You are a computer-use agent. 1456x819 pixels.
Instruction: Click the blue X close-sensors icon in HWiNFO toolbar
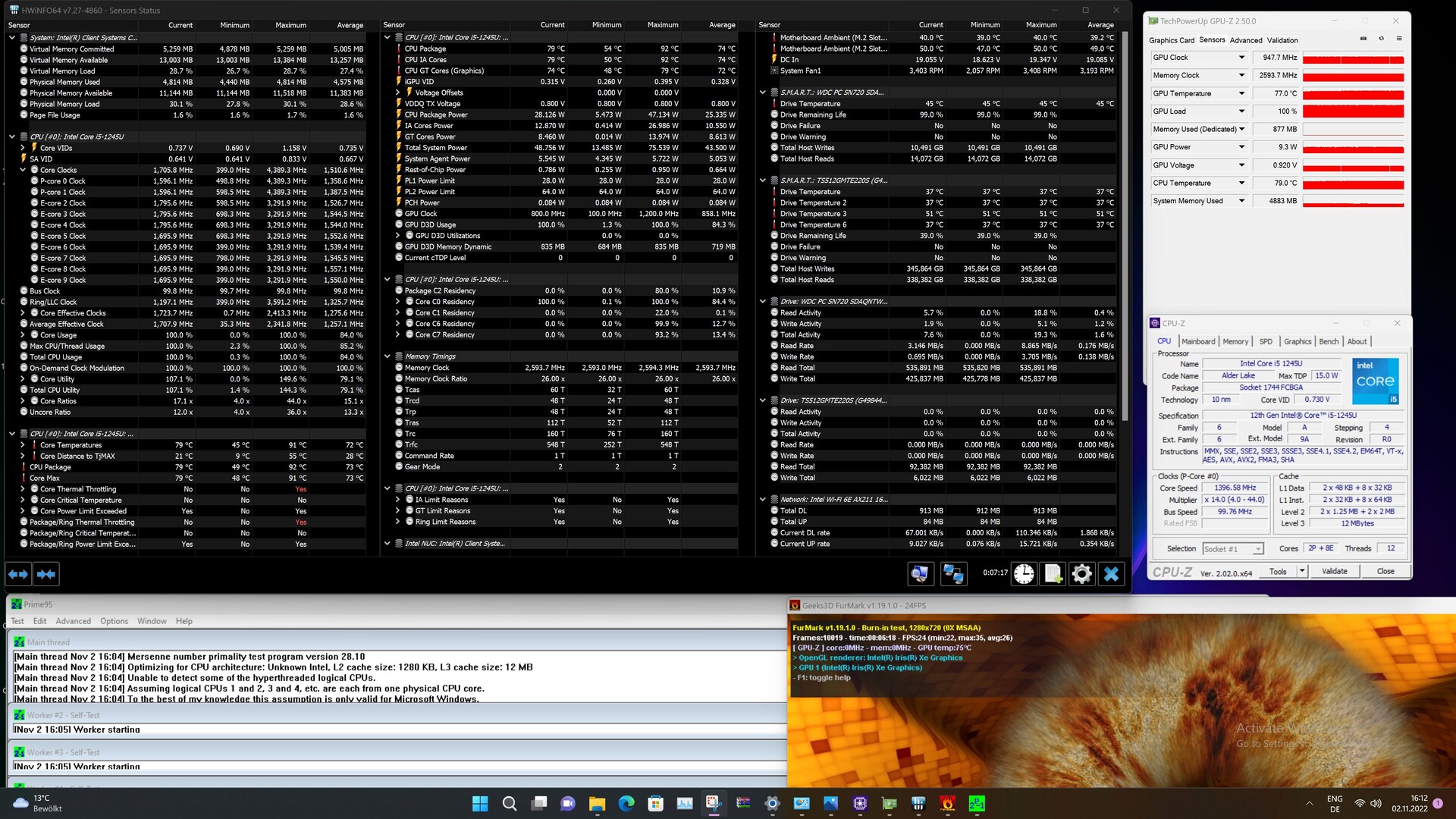[1111, 574]
